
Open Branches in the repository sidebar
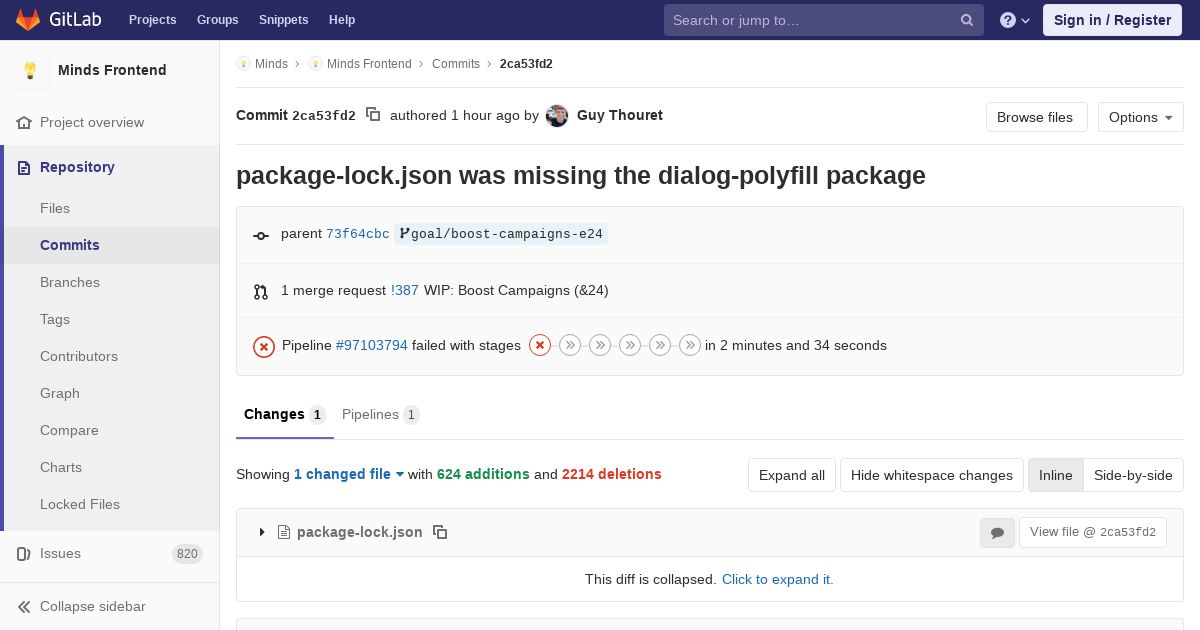[70, 282]
